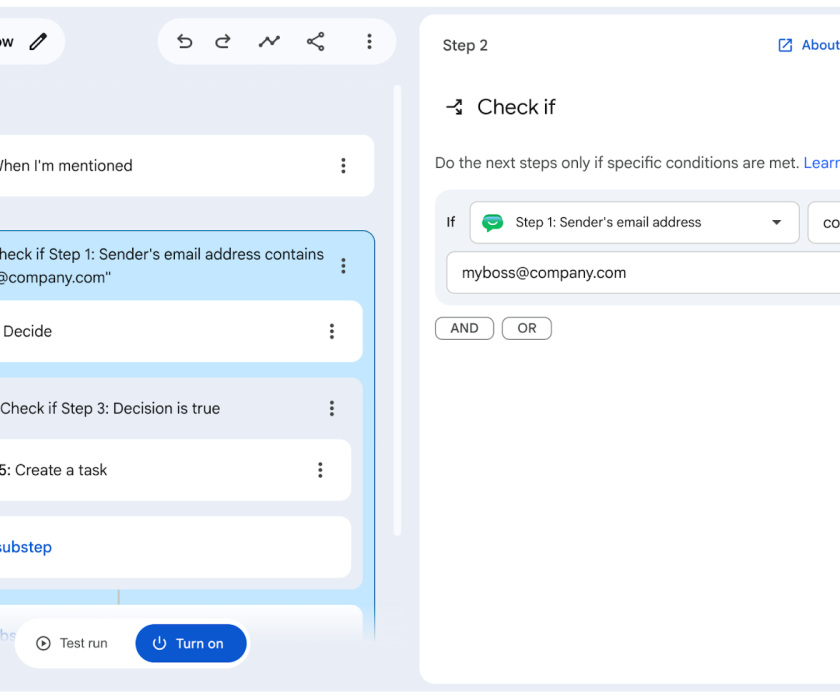Undo the last change

click(184, 42)
